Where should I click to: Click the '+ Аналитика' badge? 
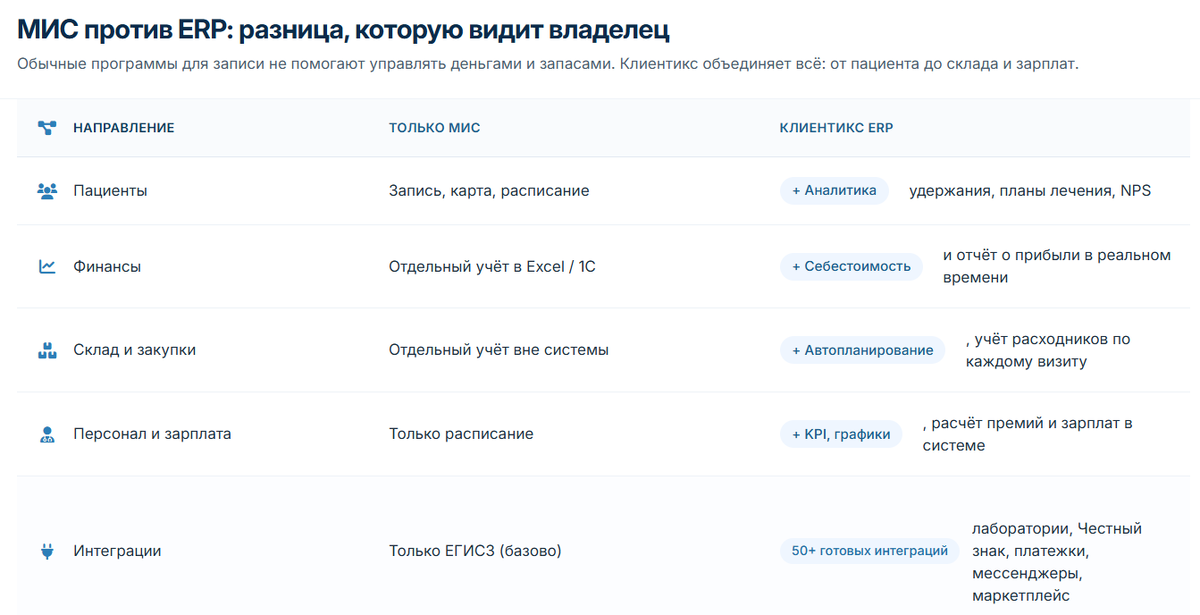point(834,190)
